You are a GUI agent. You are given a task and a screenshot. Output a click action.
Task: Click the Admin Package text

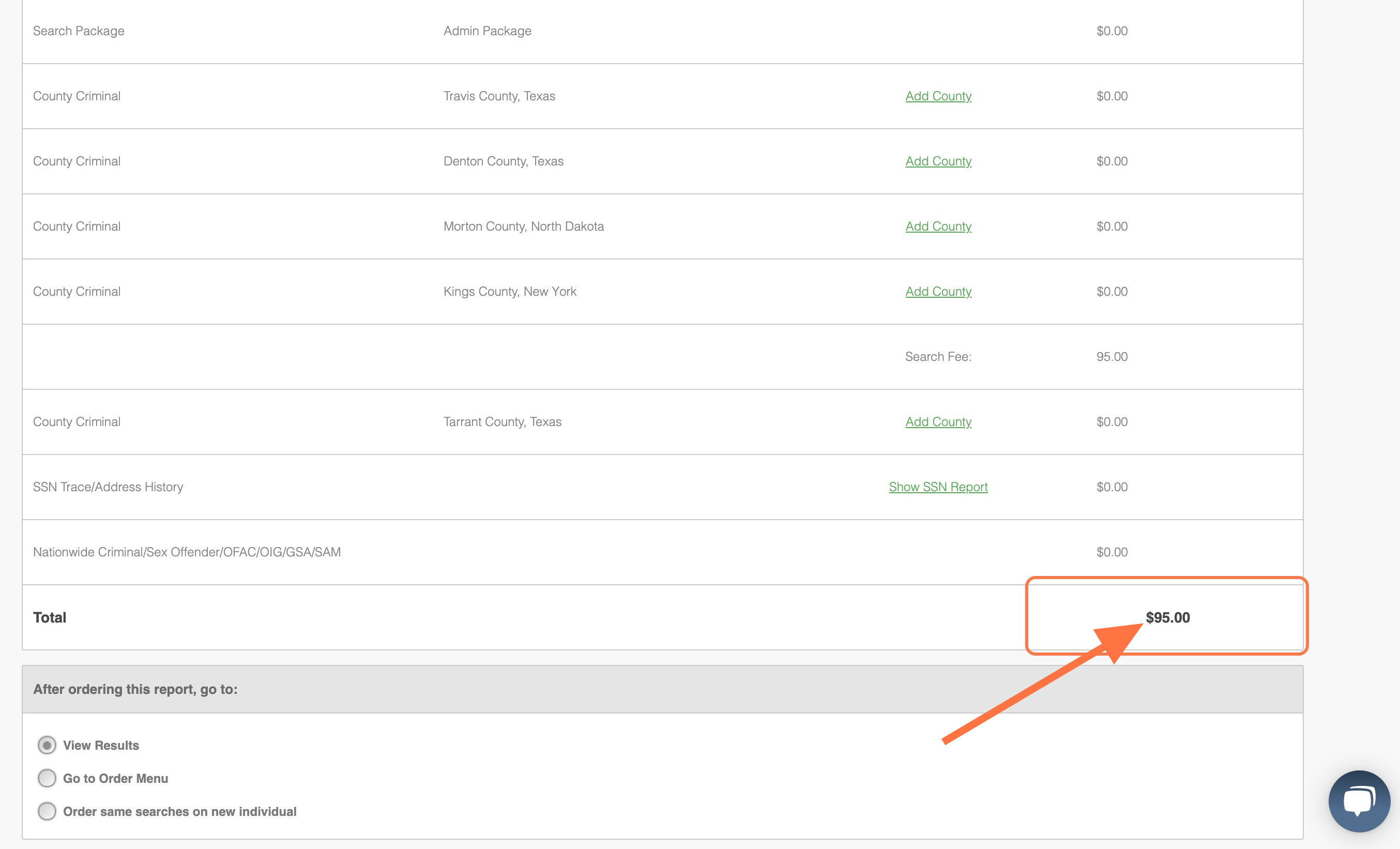pyautogui.click(x=487, y=31)
